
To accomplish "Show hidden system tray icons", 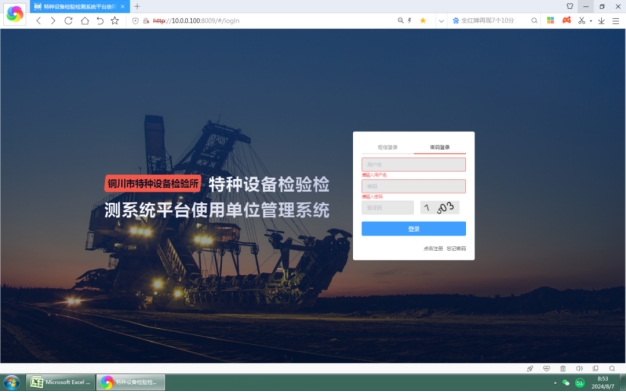I will [555, 383].
